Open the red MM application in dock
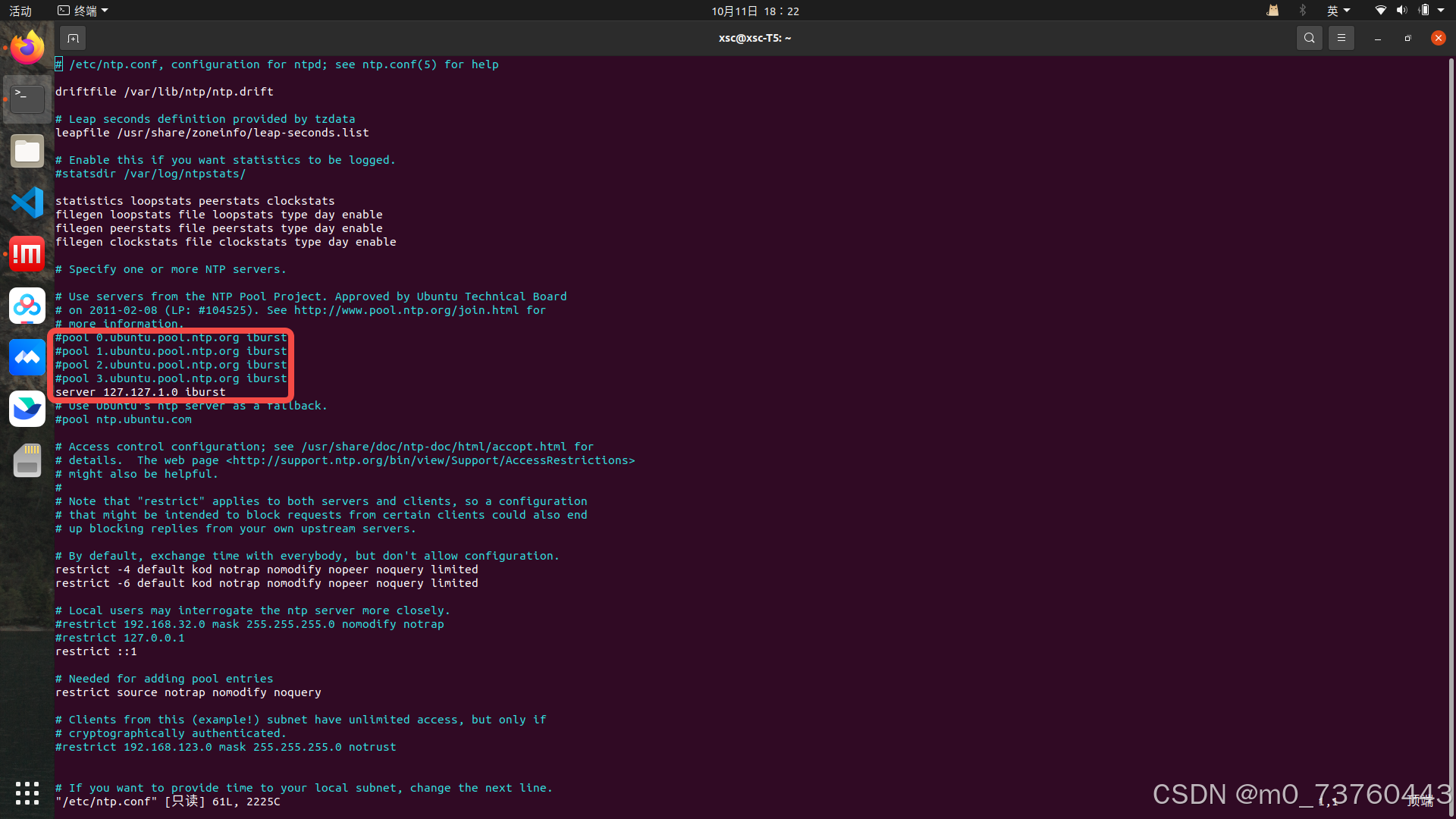The width and height of the screenshot is (1456, 819). pos(27,254)
